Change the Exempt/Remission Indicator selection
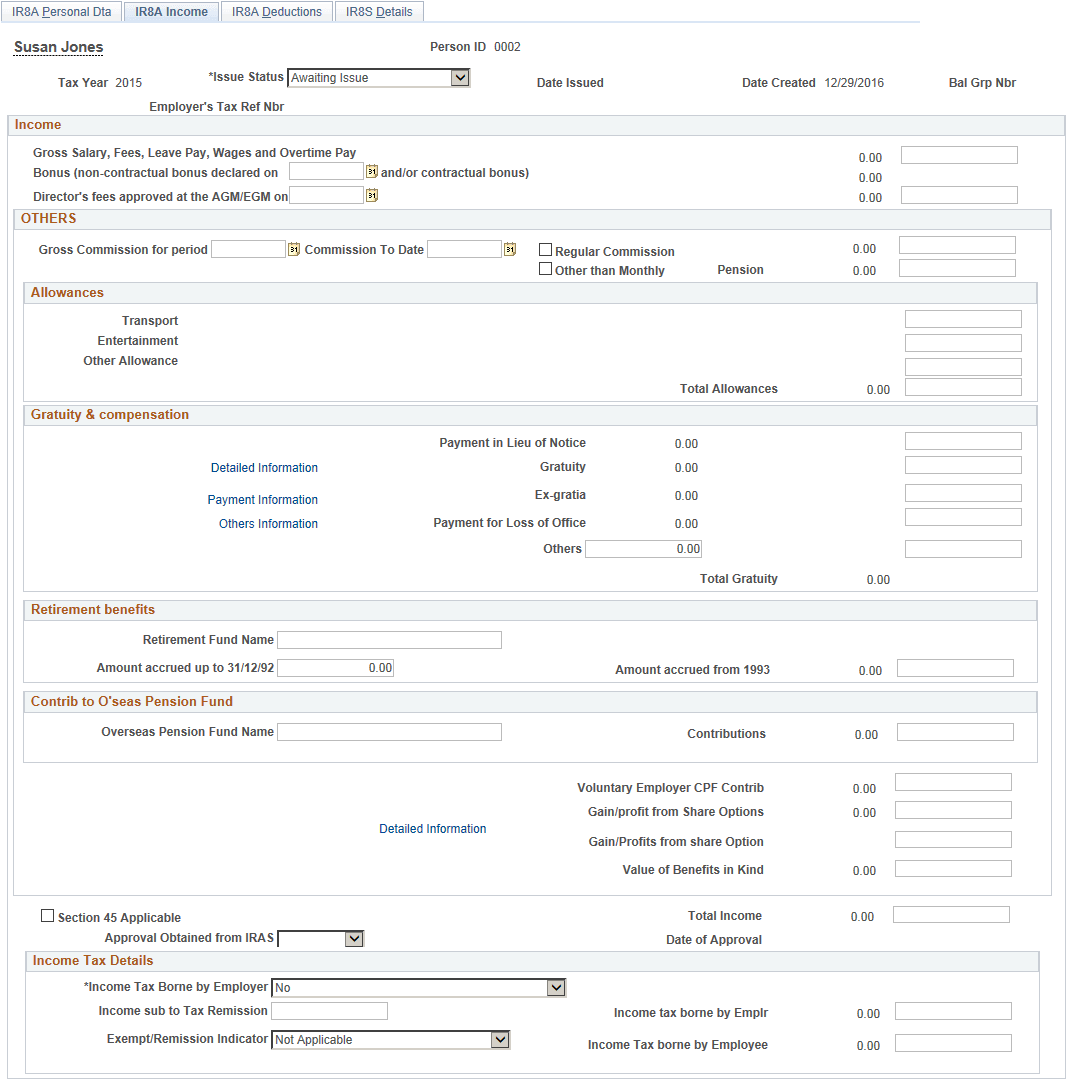1069x1081 pixels. (x=500, y=1039)
